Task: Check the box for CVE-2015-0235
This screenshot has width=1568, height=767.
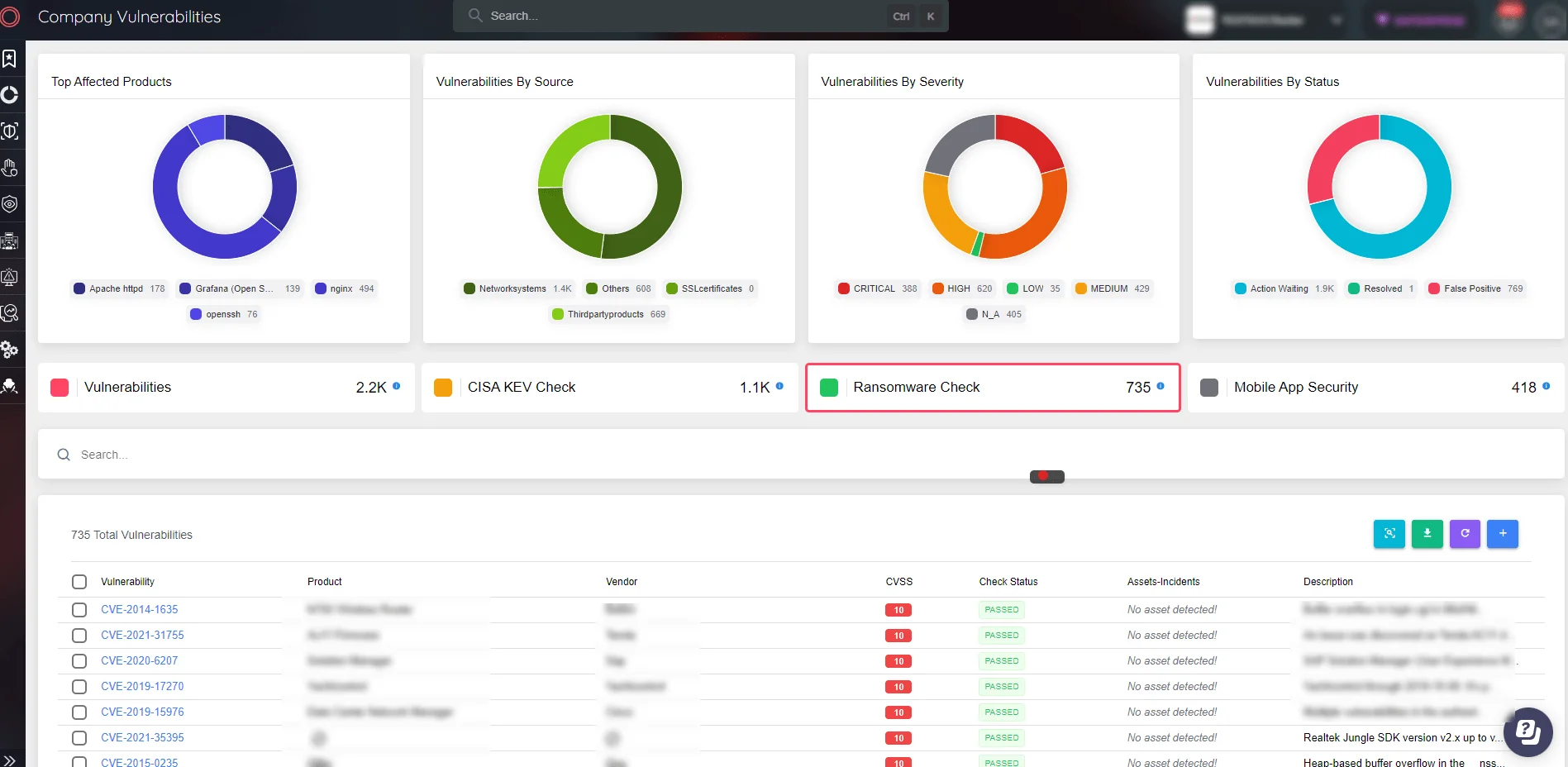Action: [79, 762]
